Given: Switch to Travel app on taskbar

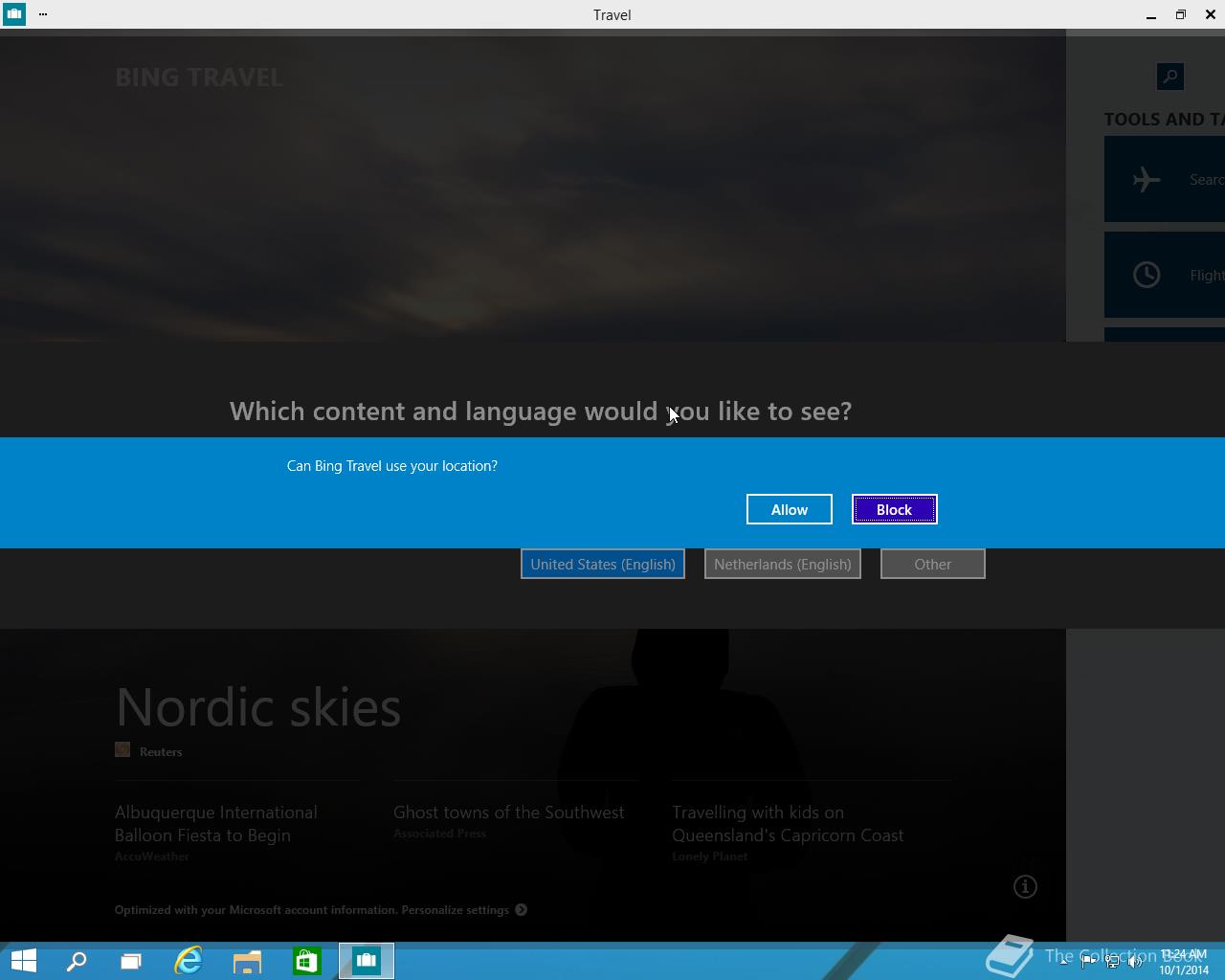Looking at the screenshot, I should 366,961.
